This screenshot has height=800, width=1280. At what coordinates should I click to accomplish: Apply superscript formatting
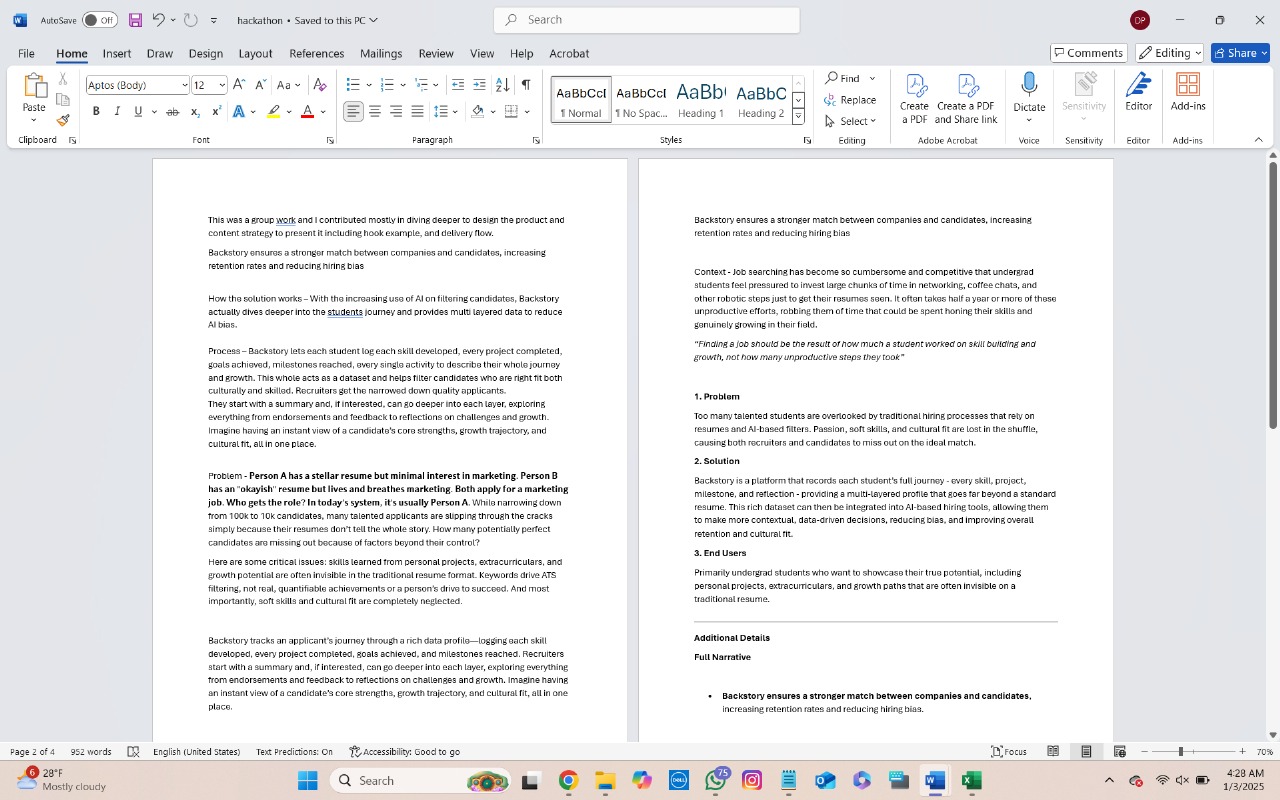(216, 112)
